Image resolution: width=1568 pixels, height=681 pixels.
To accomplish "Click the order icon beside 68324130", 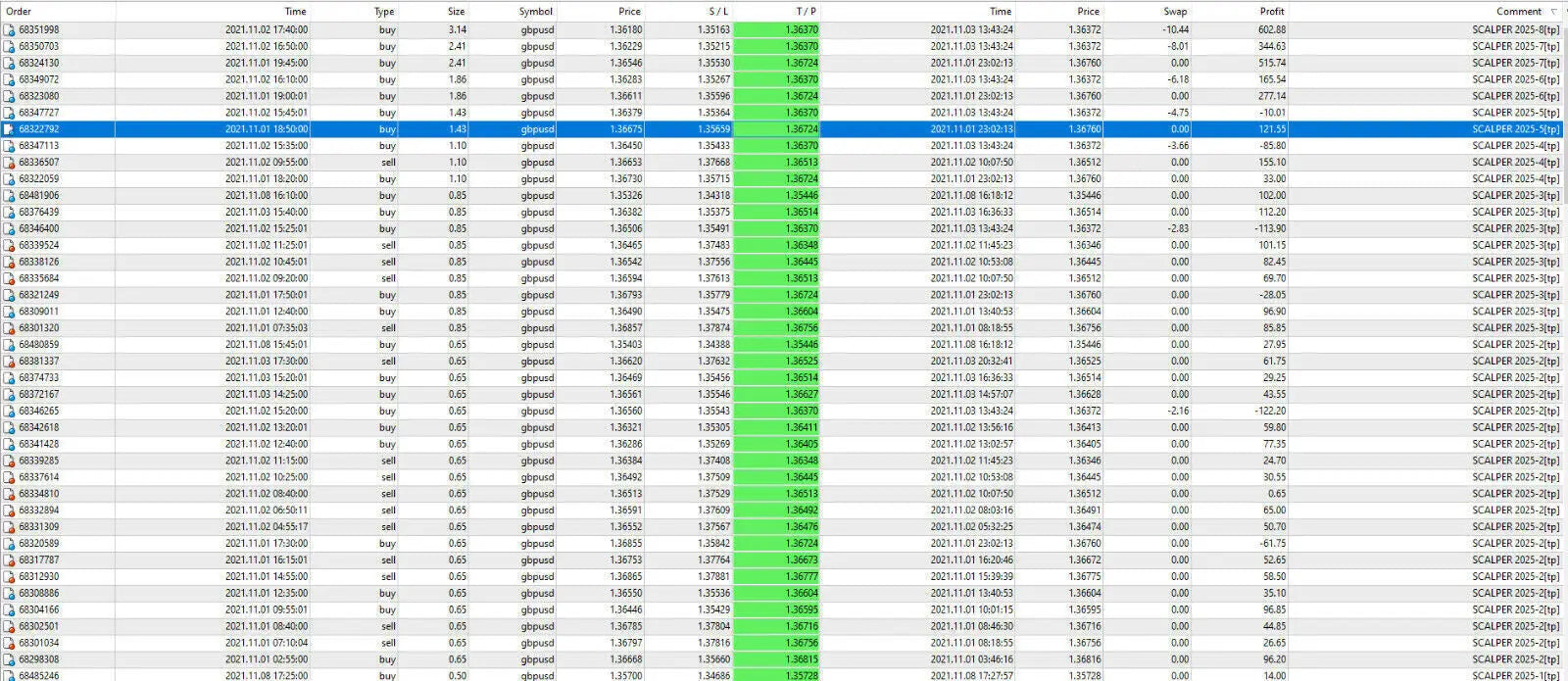I will pyautogui.click(x=9, y=63).
